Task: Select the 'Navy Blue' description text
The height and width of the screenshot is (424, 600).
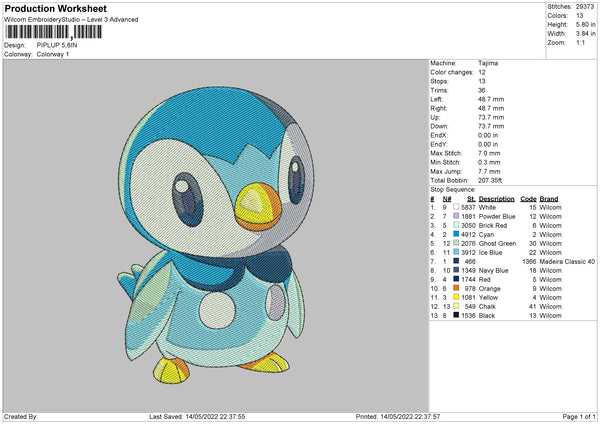Action: [494, 271]
